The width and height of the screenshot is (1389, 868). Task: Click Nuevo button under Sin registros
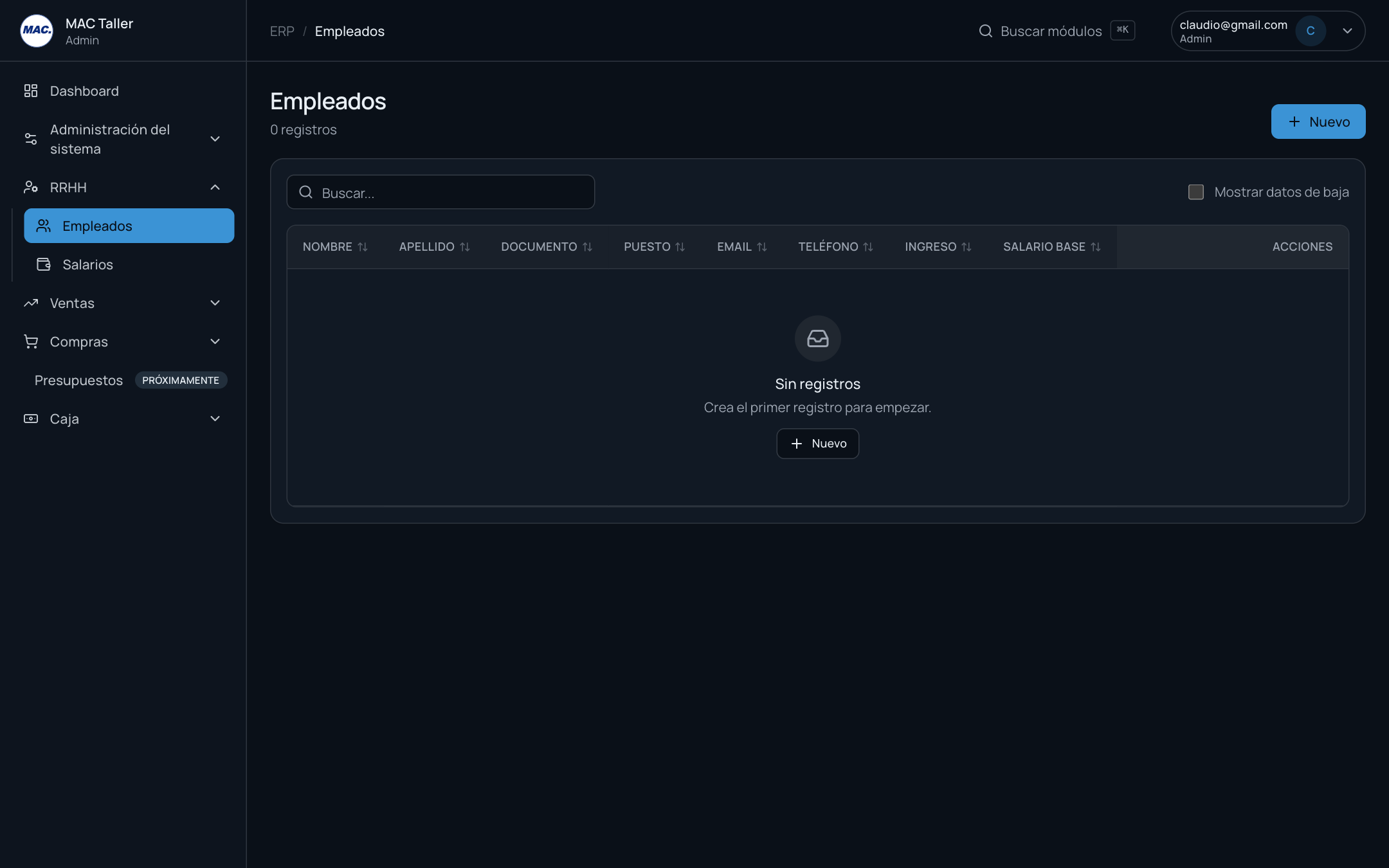point(818,444)
